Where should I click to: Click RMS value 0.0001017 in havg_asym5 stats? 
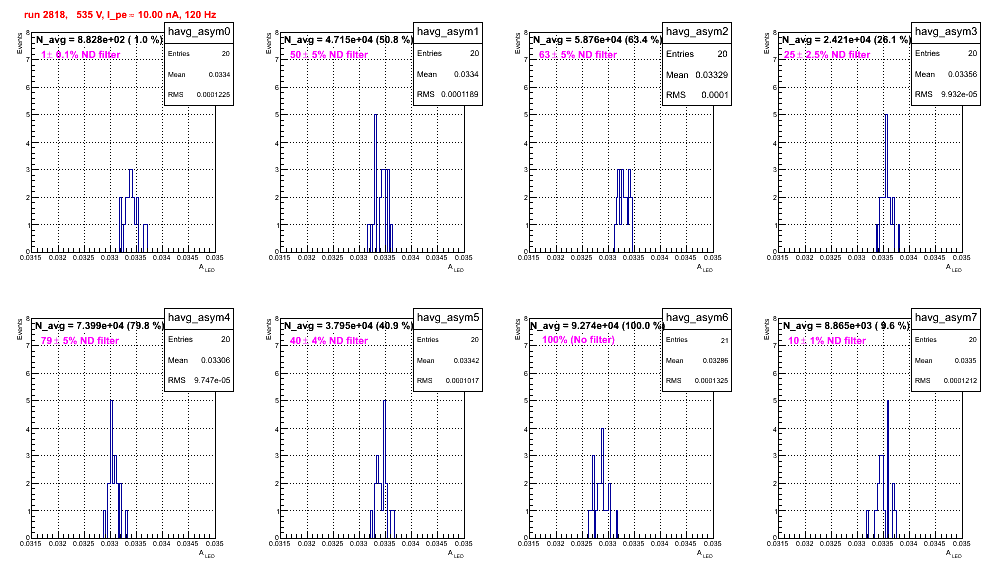462,381
